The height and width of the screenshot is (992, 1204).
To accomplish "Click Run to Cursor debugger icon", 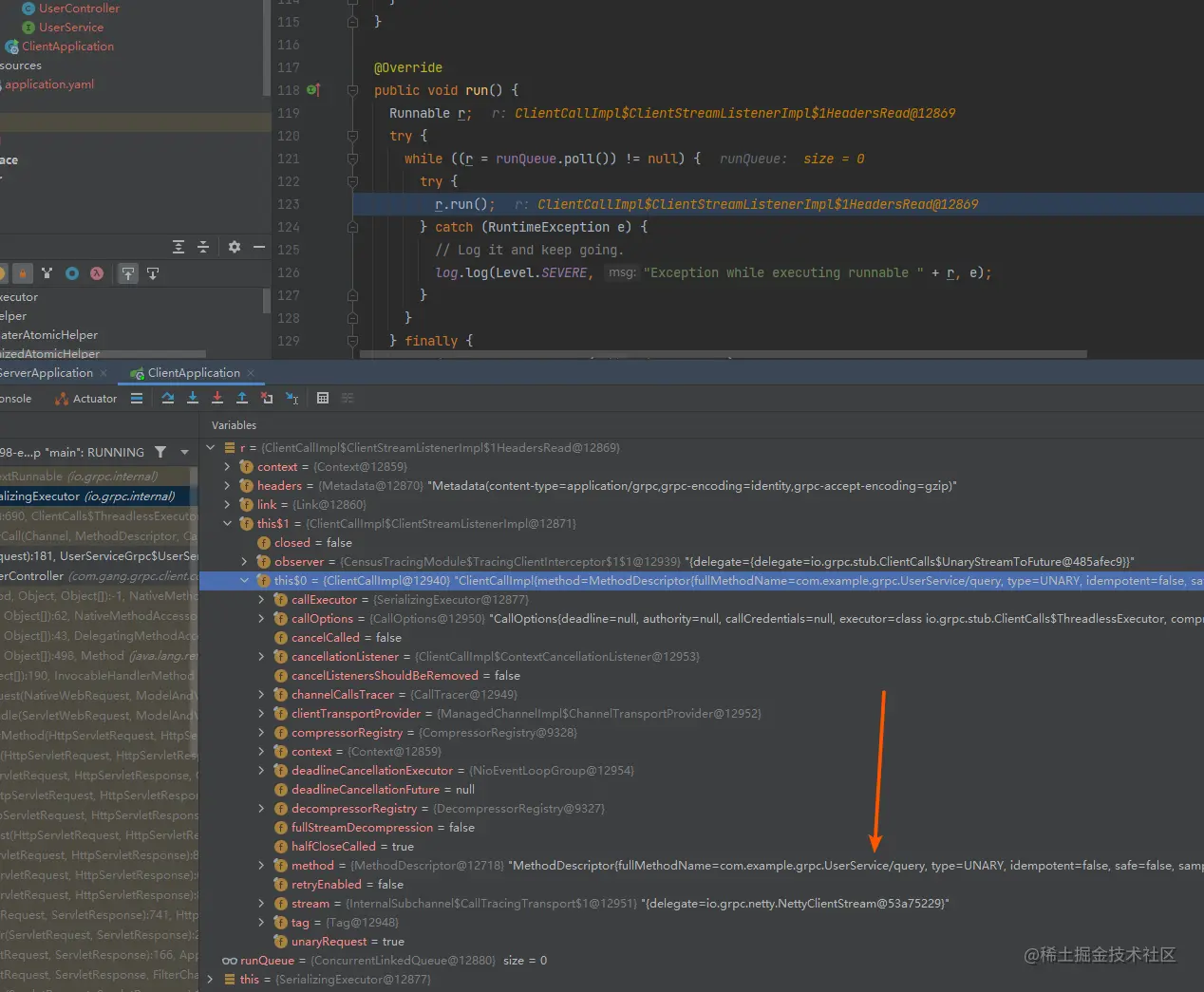I will pyautogui.click(x=292, y=399).
